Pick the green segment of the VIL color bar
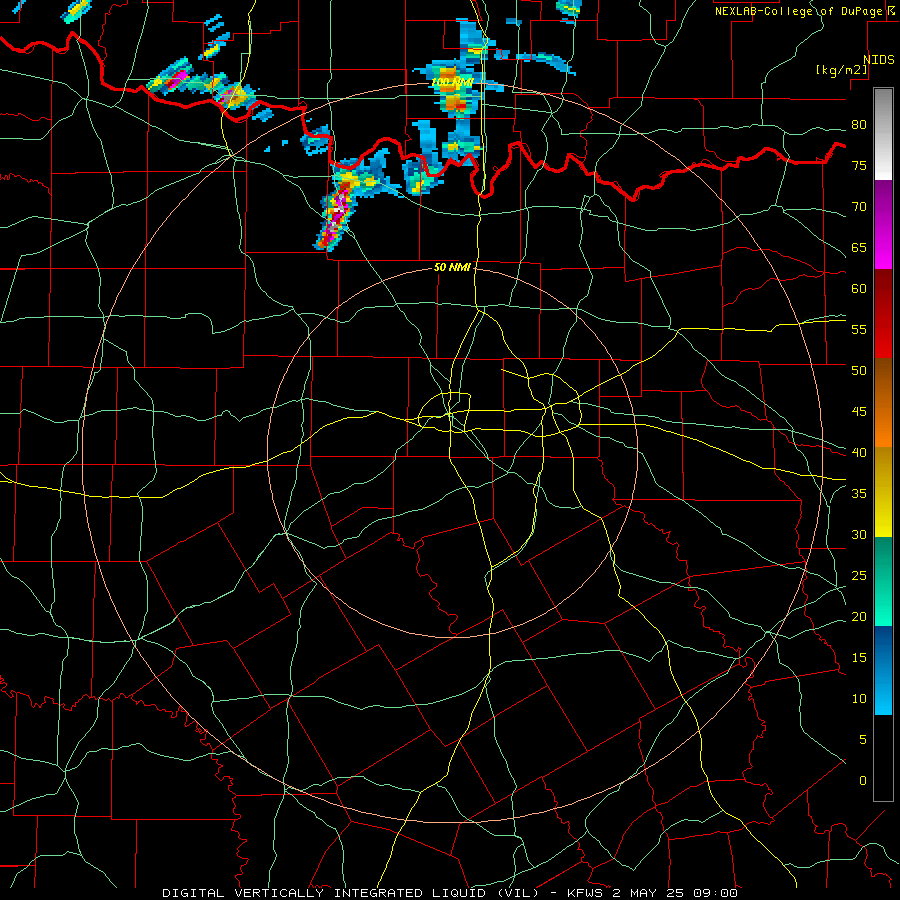The height and width of the screenshot is (900, 900). 883,581
